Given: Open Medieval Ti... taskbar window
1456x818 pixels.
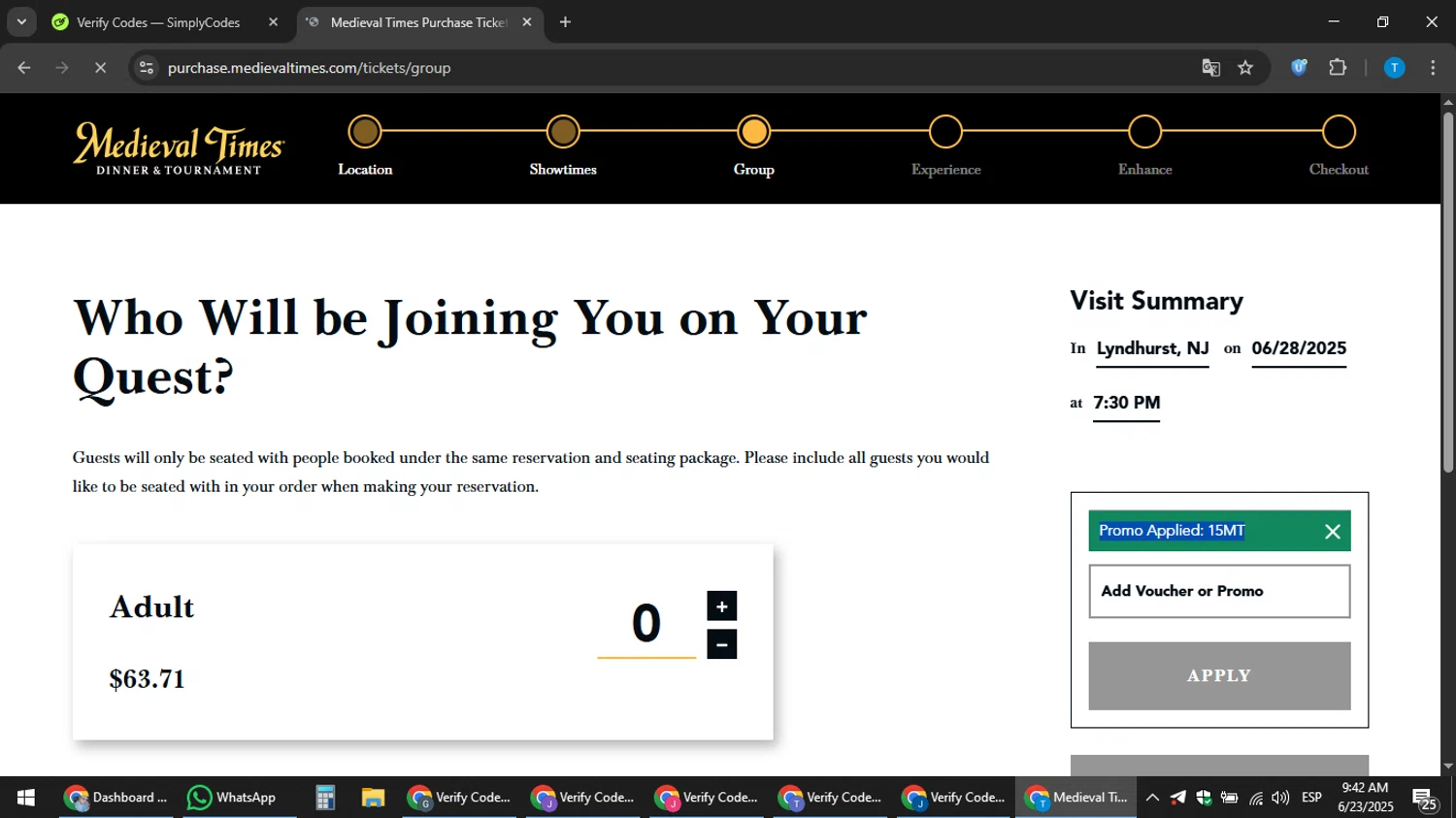Looking at the screenshot, I should [1075, 798].
